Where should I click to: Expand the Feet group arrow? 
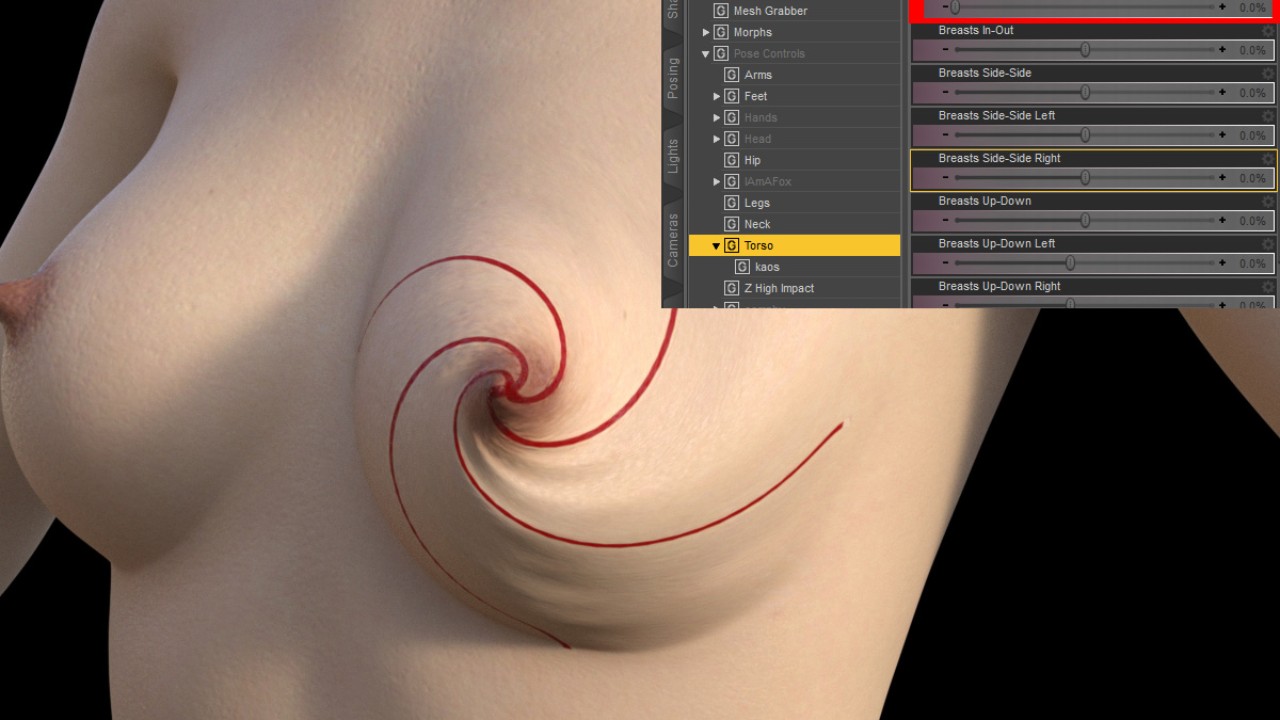coord(716,96)
